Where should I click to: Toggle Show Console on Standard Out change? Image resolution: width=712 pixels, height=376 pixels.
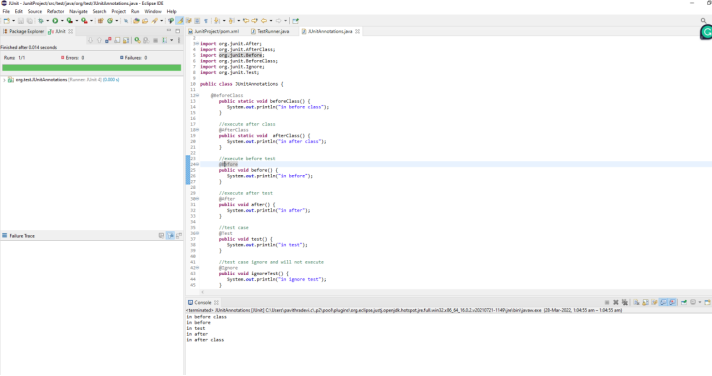tap(663, 302)
